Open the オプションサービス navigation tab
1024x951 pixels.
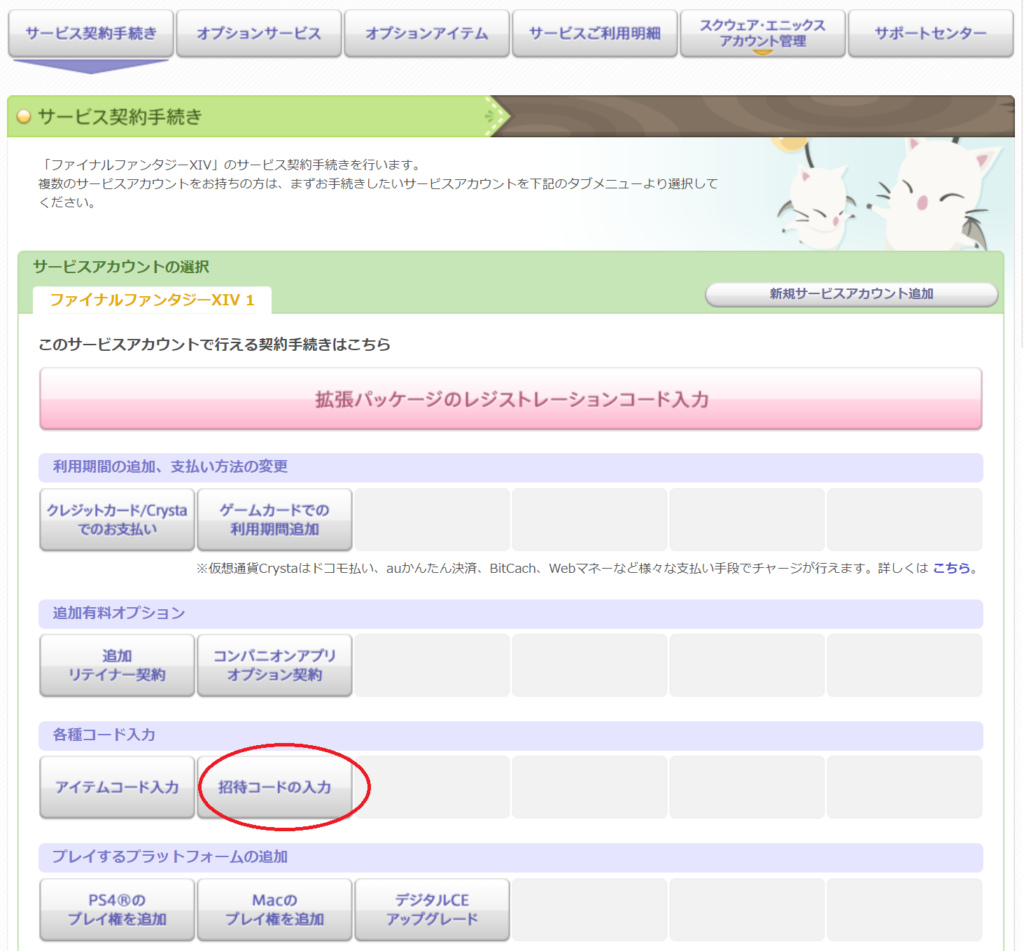(259, 33)
